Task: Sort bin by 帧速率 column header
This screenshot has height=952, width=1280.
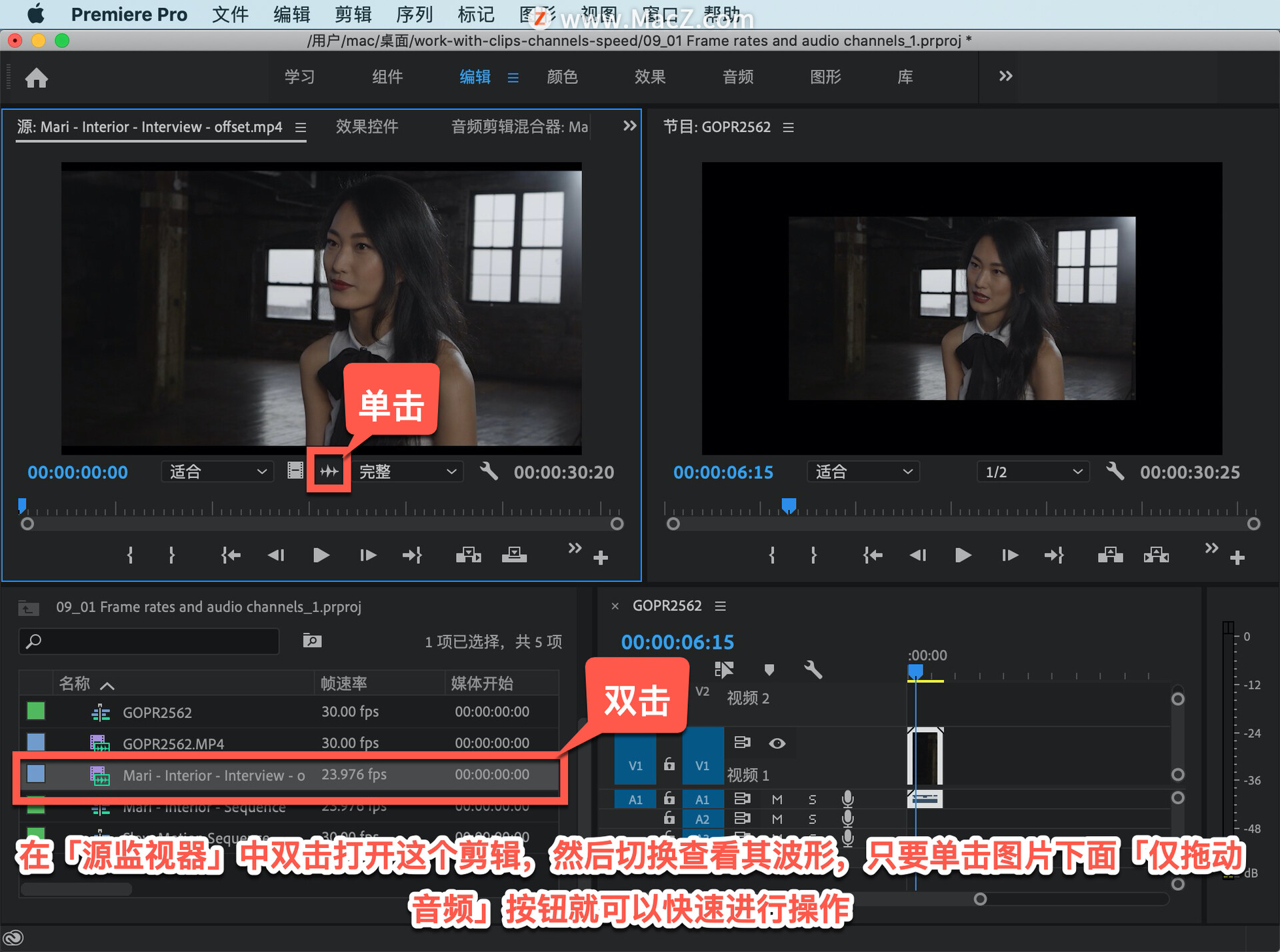Action: [x=344, y=683]
